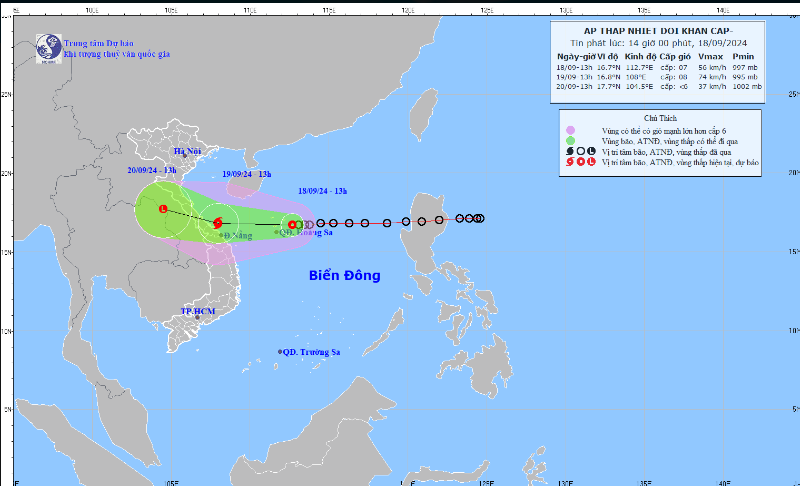Click the '108°E' longitude cell

click(x=635, y=77)
